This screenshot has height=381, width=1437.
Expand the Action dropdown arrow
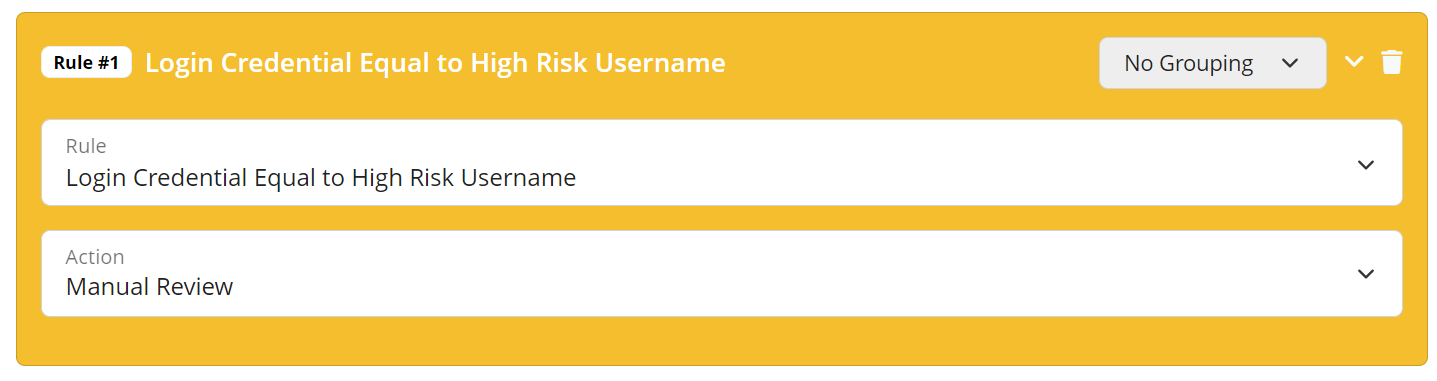click(x=1366, y=273)
